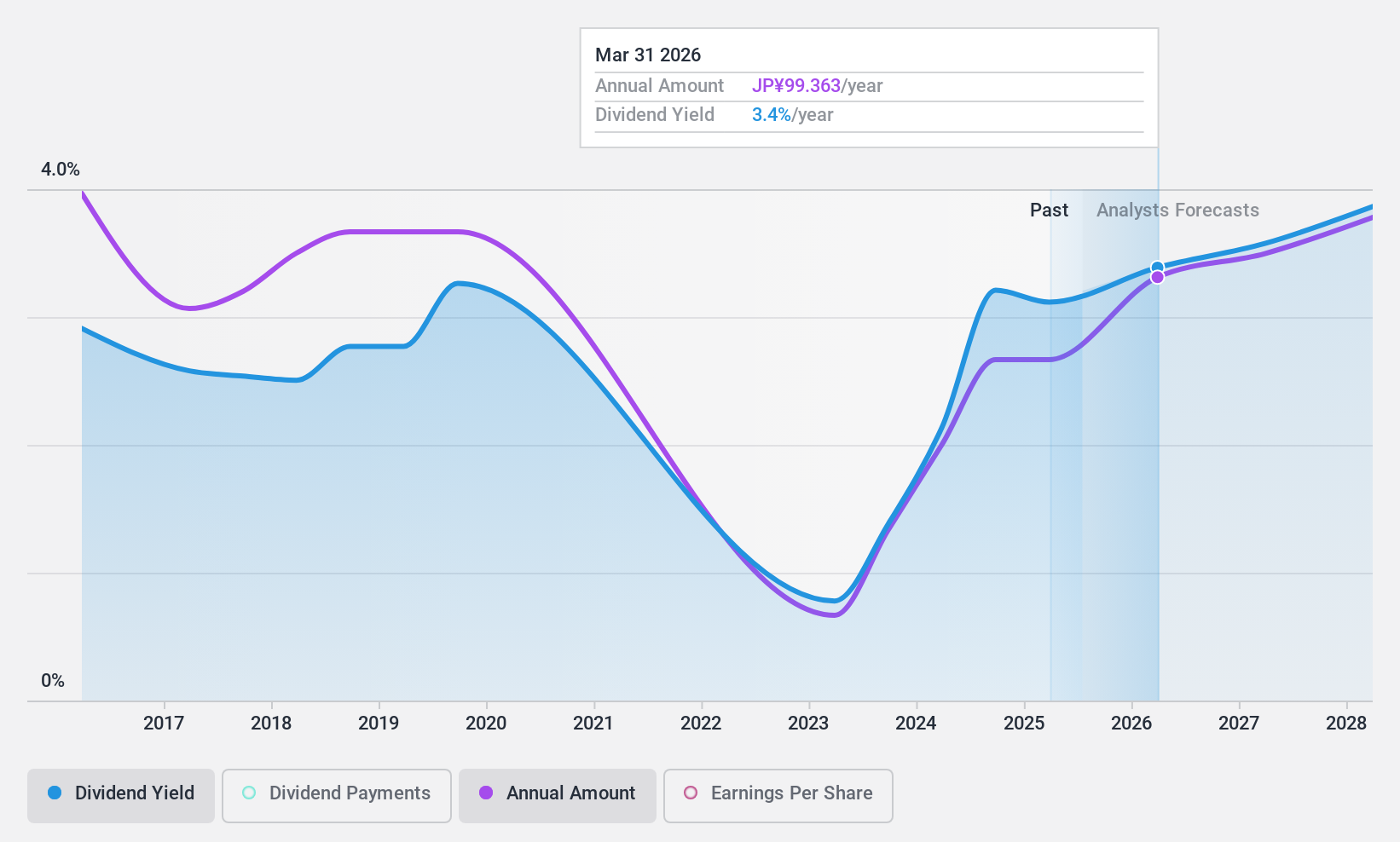The width and height of the screenshot is (1400, 842).
Task: Click the Annual Amount tooltip row label
Action: pos(659,86)
